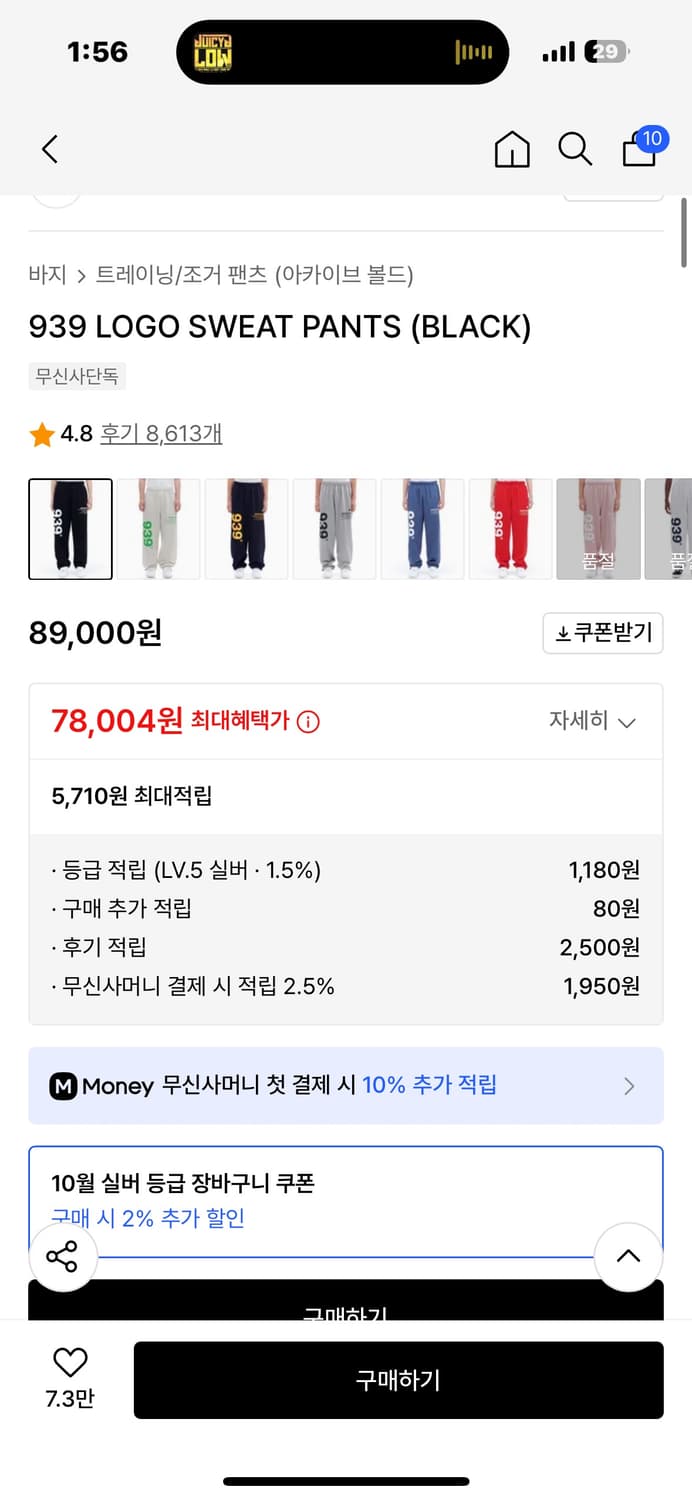
Task: Open 바지 category breadcrumb
Action: click(x=47, y=274)
